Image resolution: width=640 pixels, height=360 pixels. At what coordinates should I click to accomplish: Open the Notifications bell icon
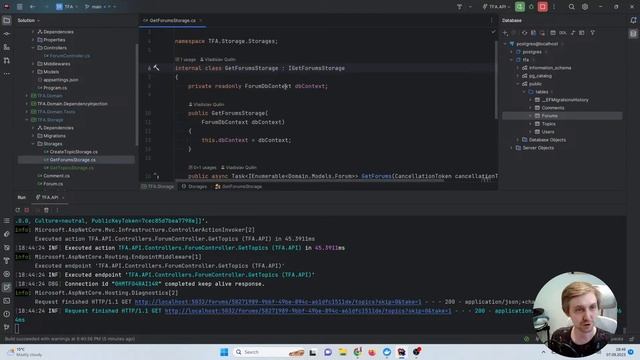click(x=633, y=20)
